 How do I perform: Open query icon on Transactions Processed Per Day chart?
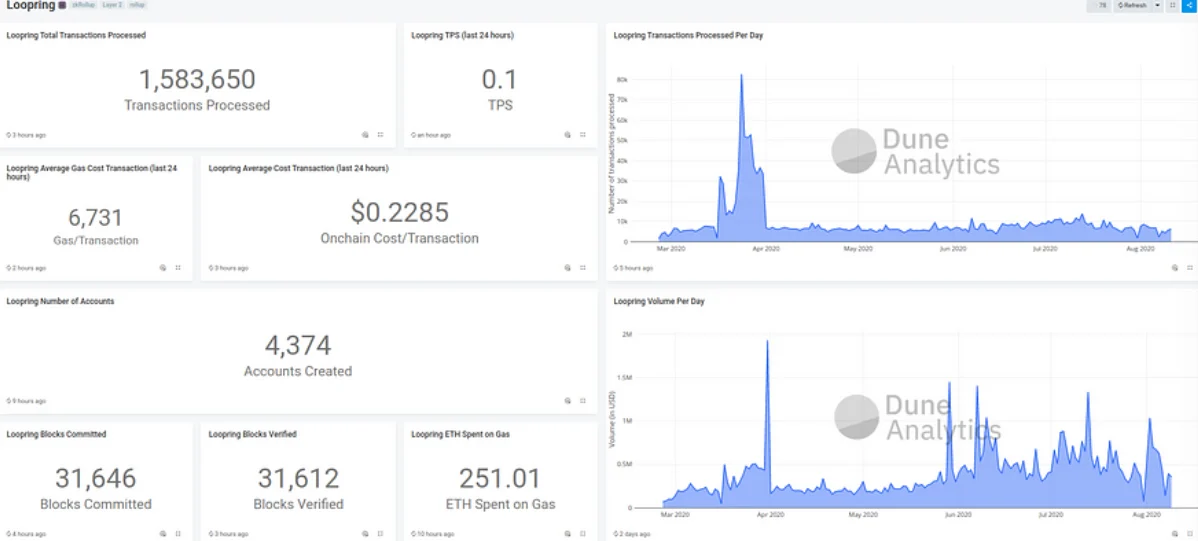(1175, 268)
